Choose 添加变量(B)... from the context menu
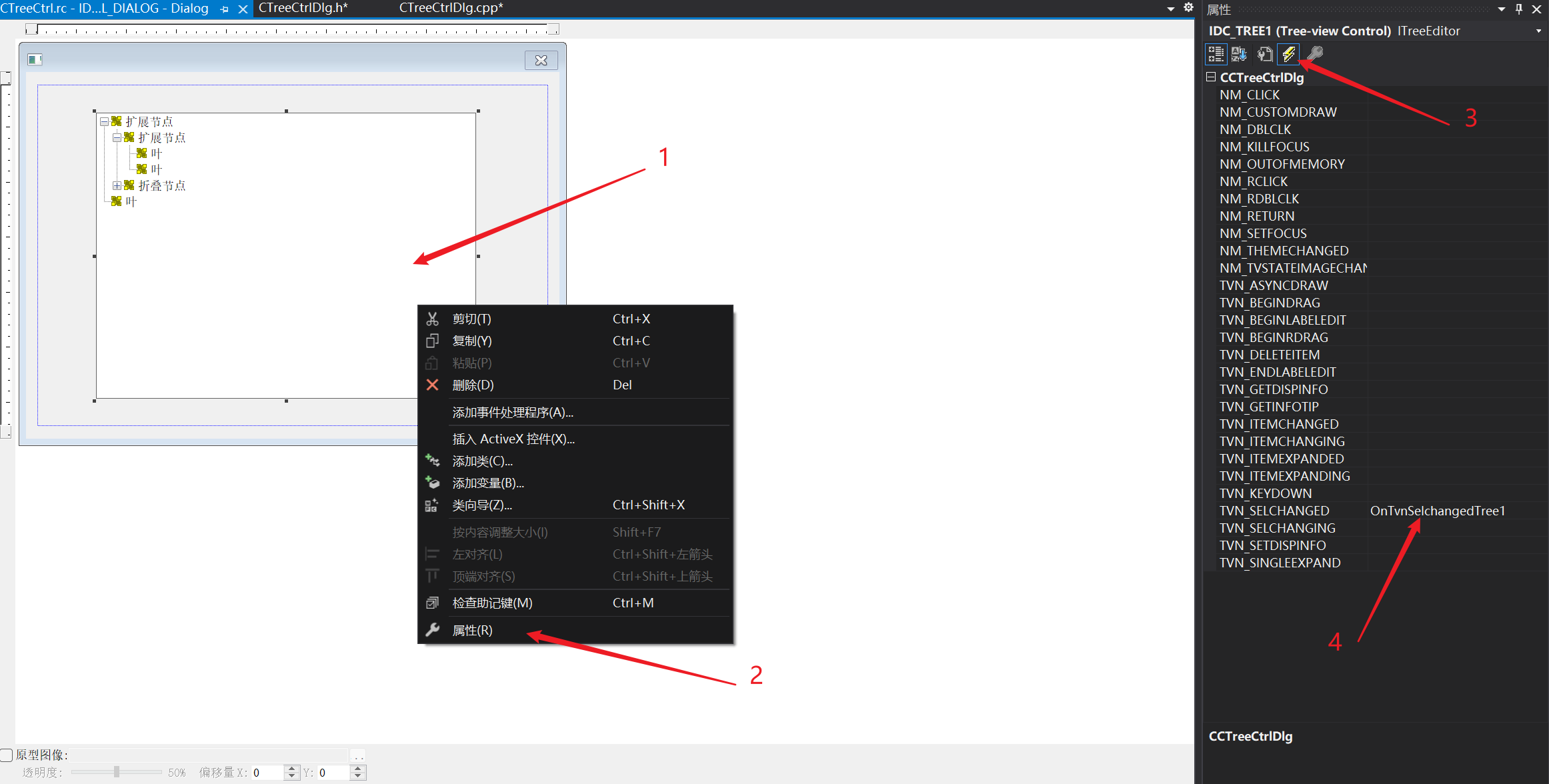The width and height of the screenshot is (1549, 784). click(x=575, y=483)
